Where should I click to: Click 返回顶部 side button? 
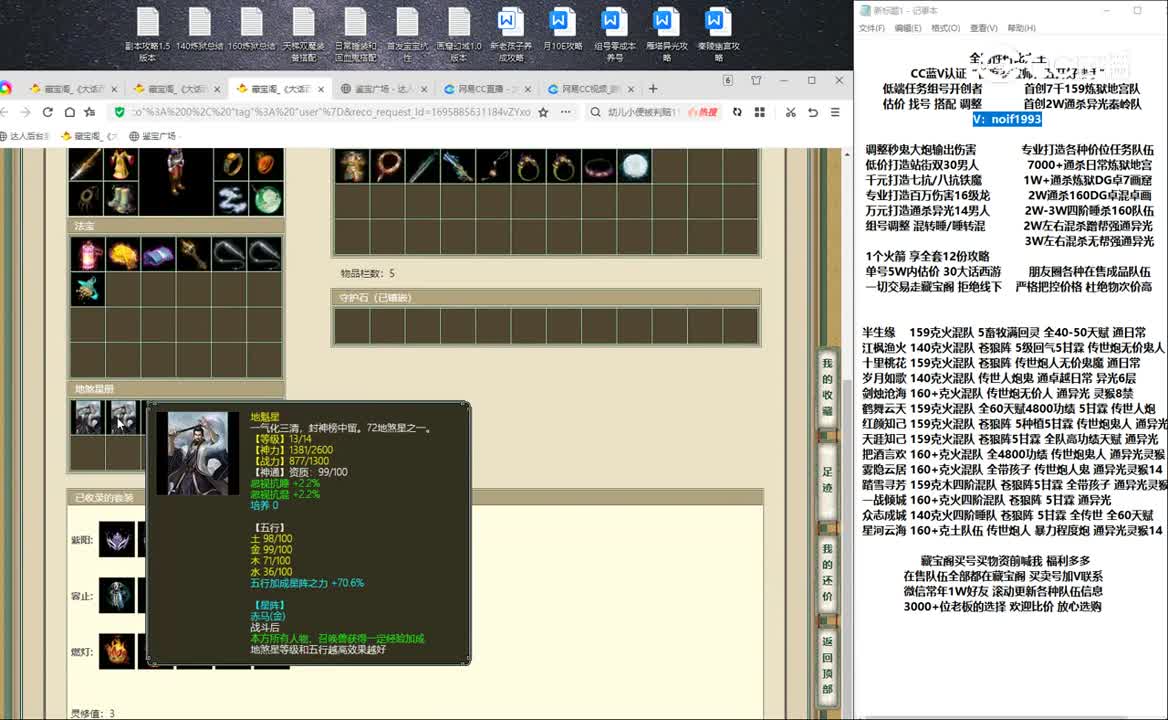click(828, 665)
